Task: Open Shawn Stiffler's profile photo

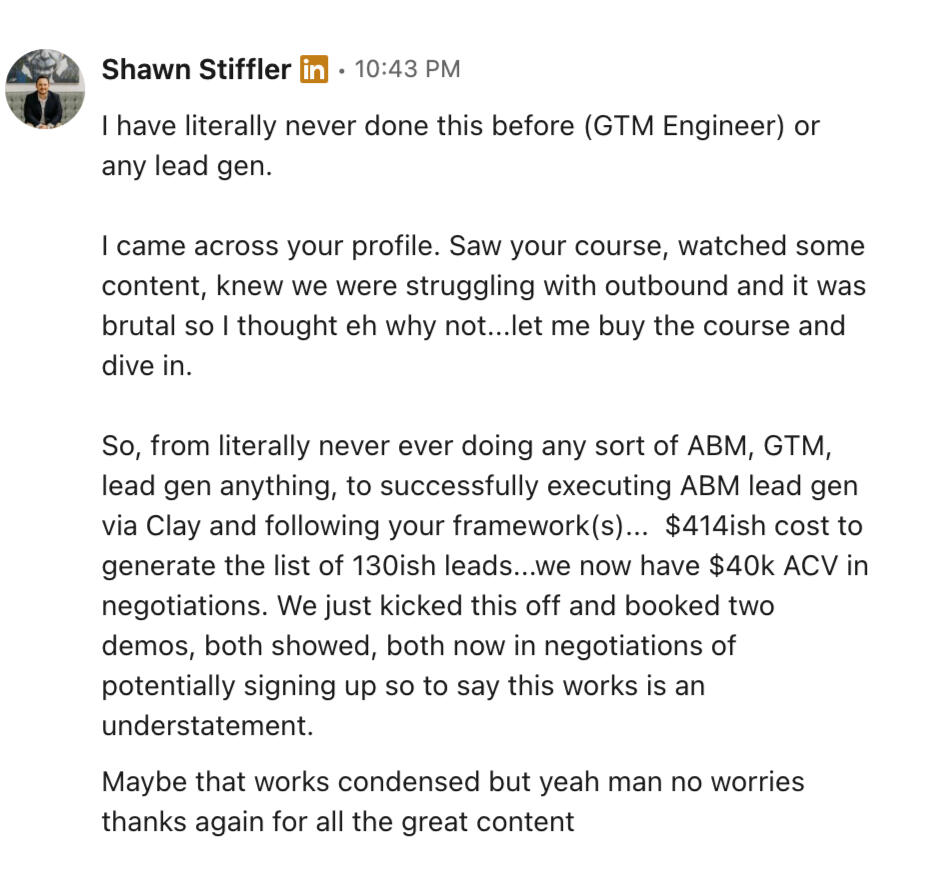Action: point(44,88)
